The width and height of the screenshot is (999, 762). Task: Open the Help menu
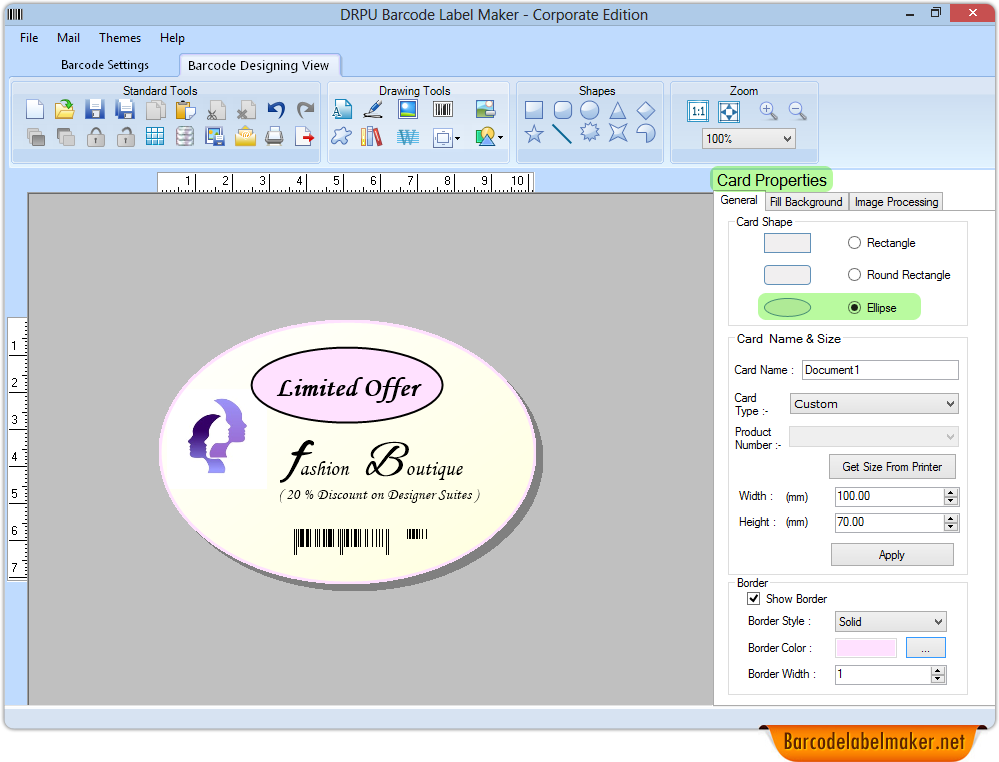click(172, 38)
